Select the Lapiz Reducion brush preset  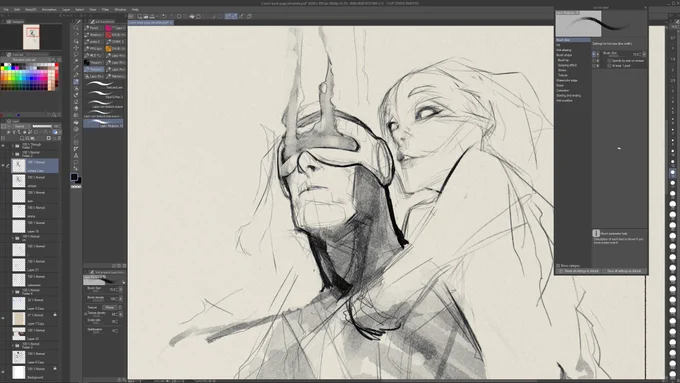[104, 124]
